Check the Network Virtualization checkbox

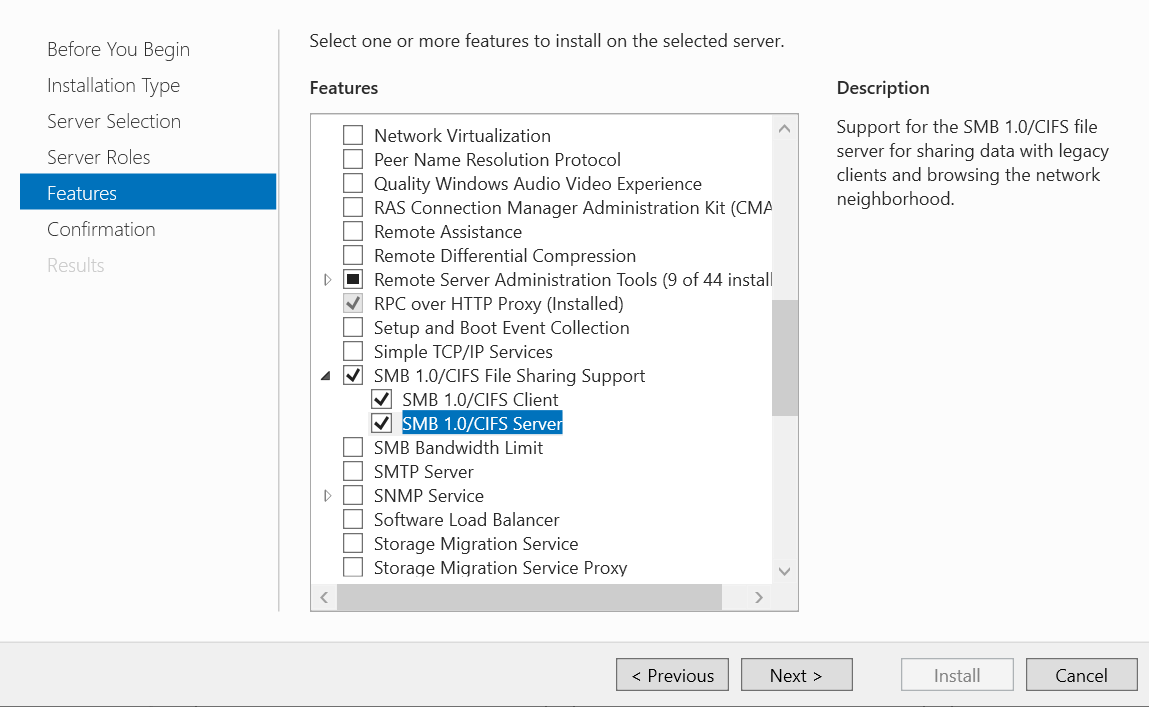pyautogui.click(x=352, y=135)
